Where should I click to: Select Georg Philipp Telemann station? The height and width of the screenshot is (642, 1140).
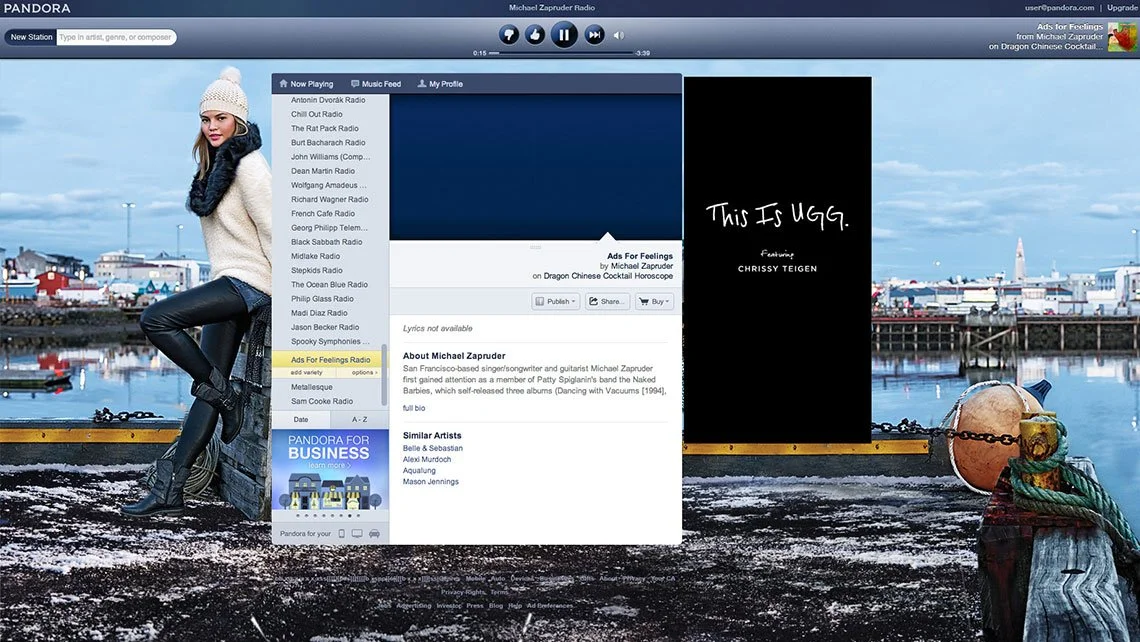click(x=328, y=228)
